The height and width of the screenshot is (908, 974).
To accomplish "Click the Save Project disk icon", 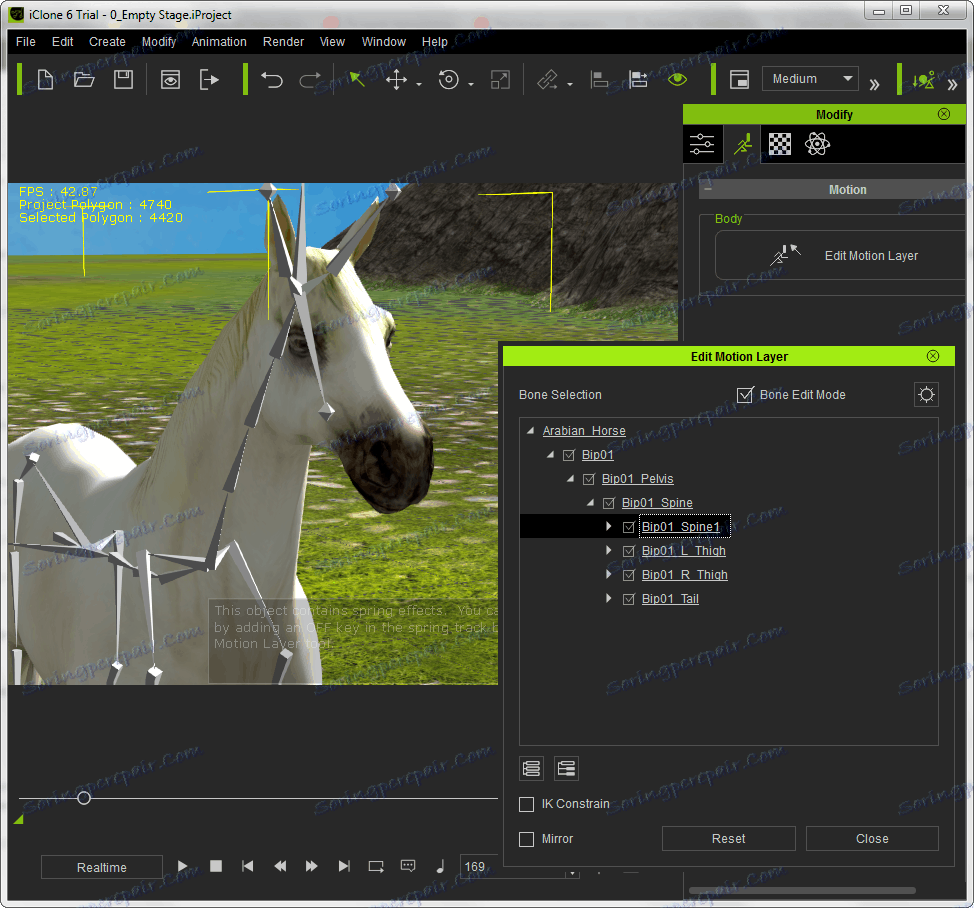I will pos(123,80).
